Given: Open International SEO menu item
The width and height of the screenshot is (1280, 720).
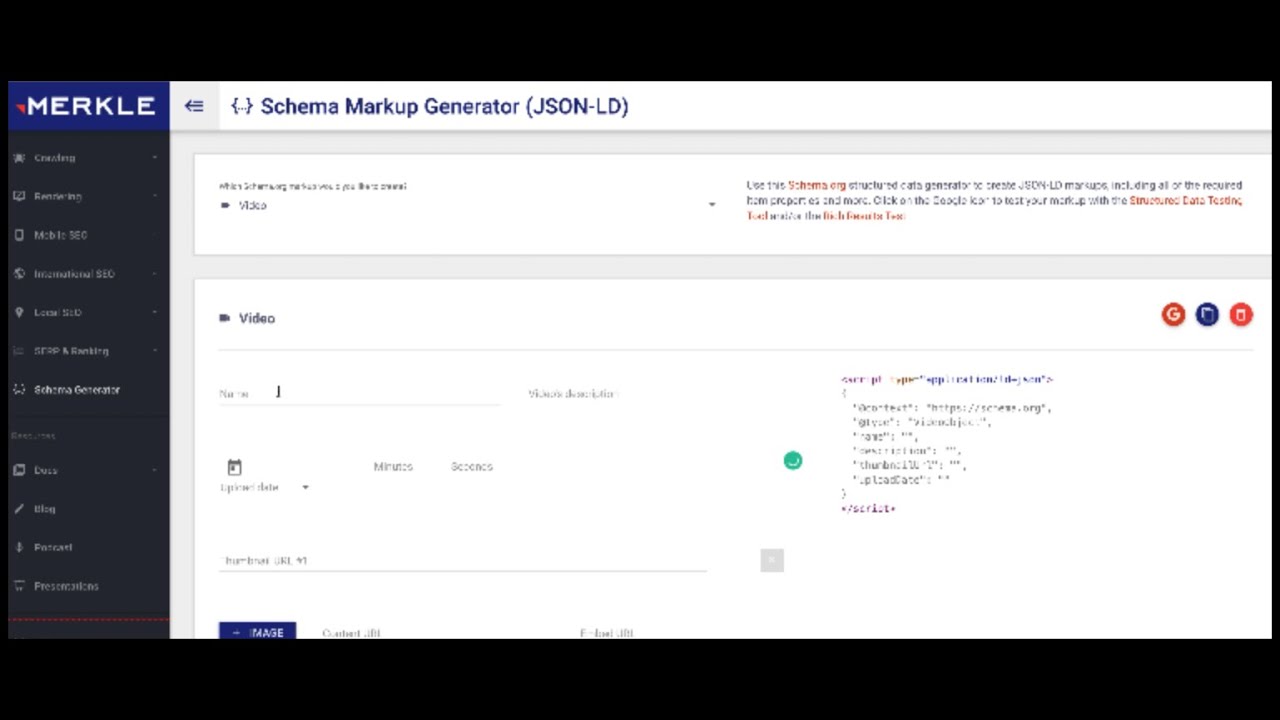Looking at the screenshot, I should [89, 274].
